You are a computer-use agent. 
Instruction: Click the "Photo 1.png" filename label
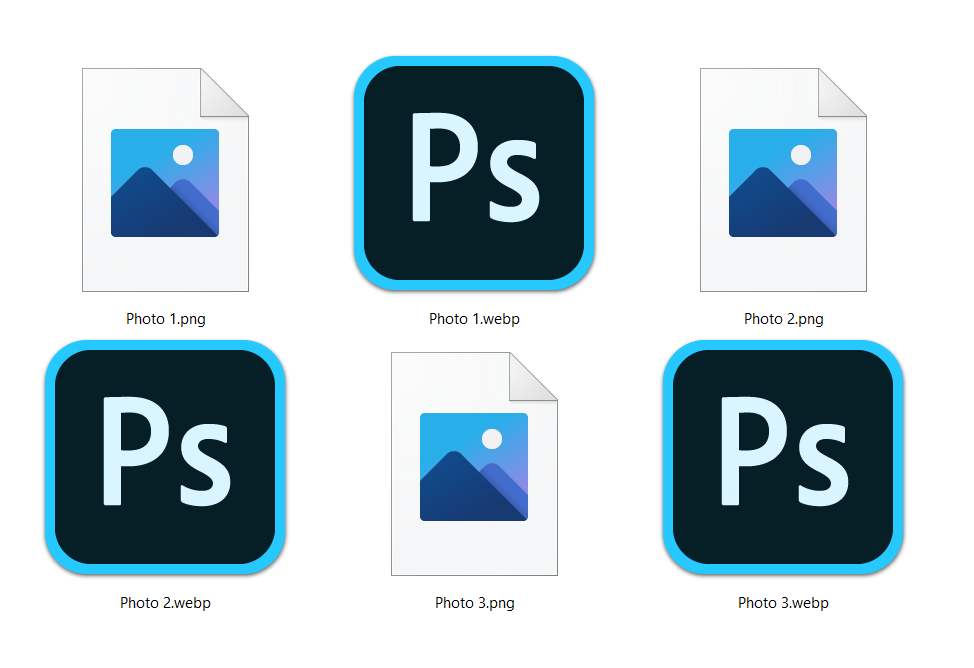(166, 319)
